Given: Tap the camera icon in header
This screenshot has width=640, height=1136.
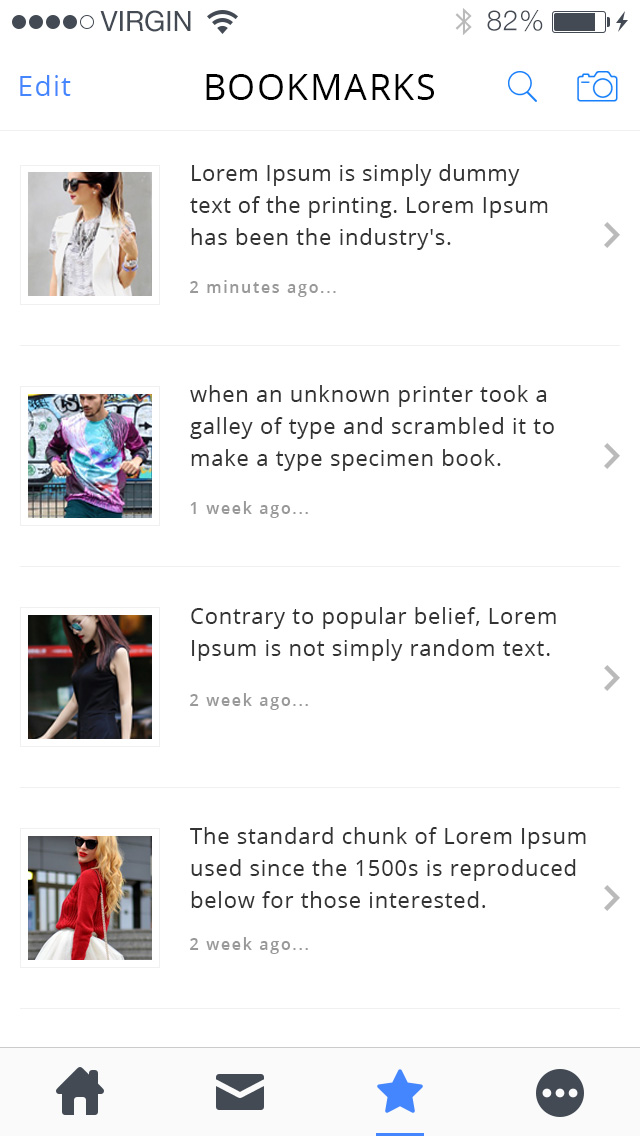Looking at the screenshot, I should point(597,87).
